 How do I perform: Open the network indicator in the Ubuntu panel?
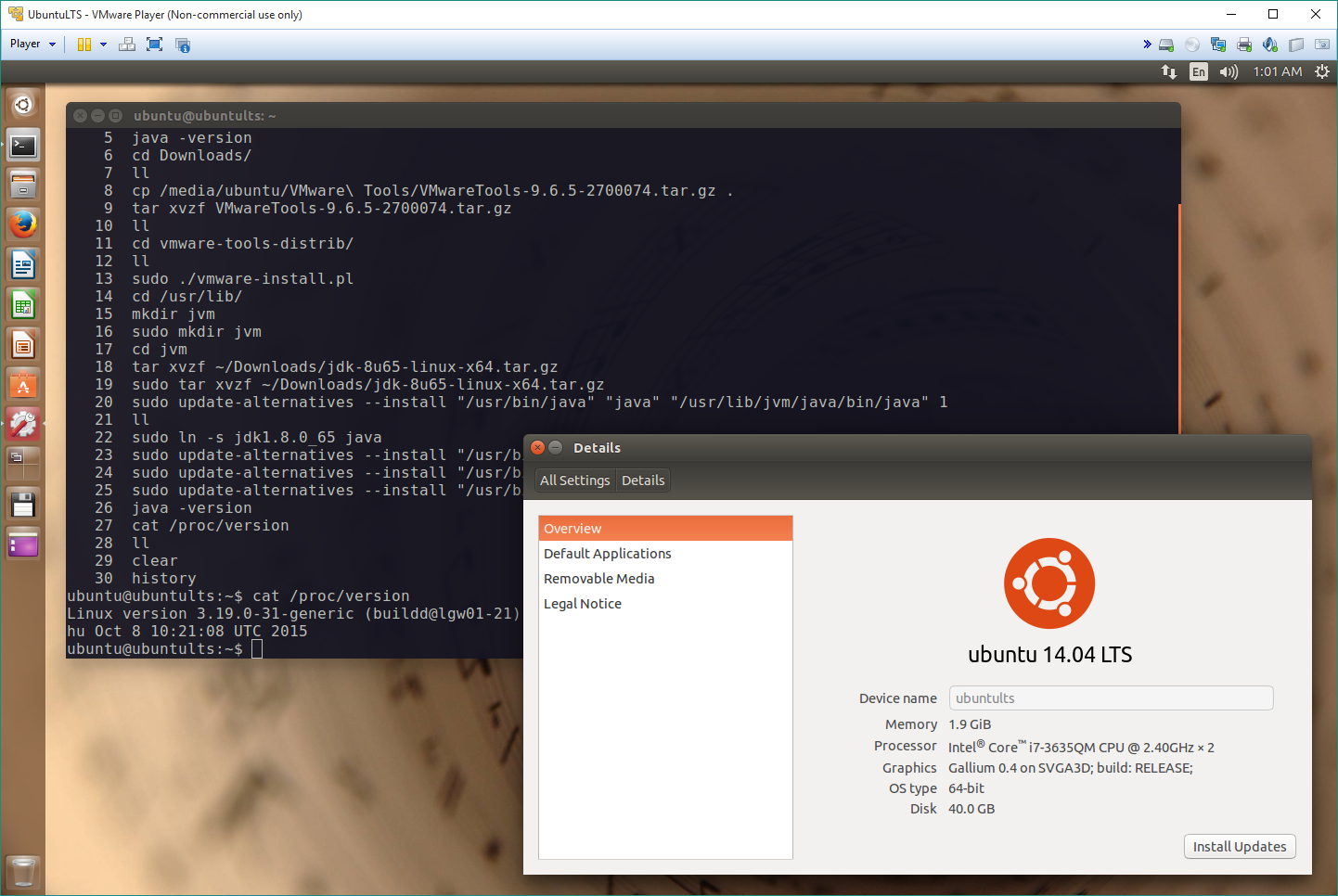click(1169, 71)
